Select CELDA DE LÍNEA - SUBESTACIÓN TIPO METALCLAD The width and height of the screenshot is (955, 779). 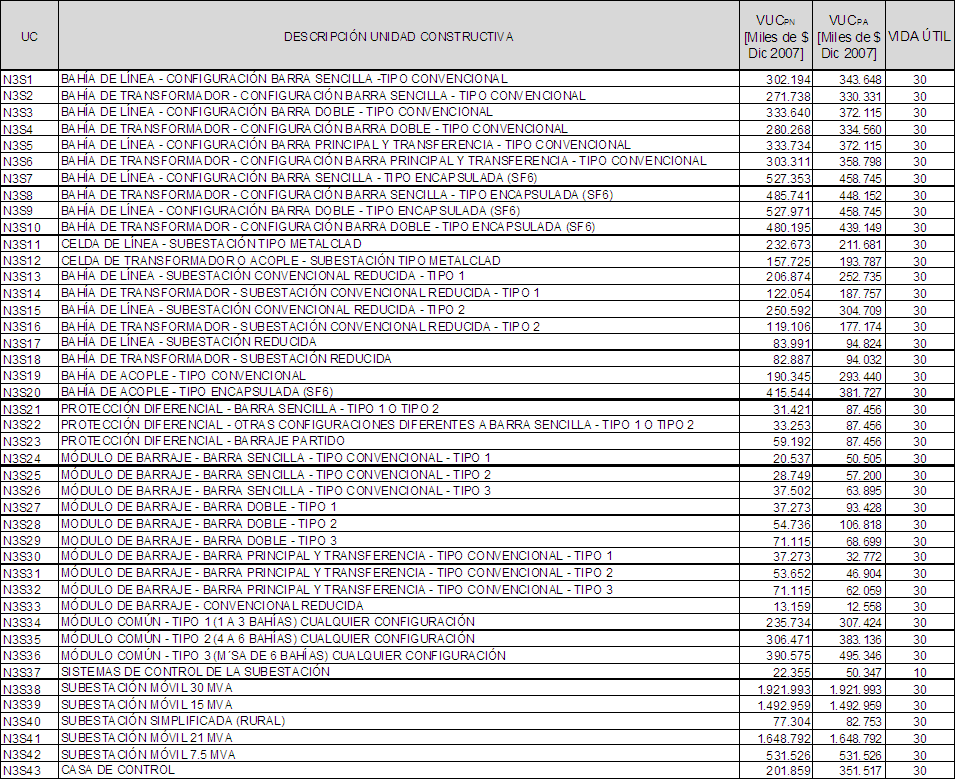click(x=211, y=244)
